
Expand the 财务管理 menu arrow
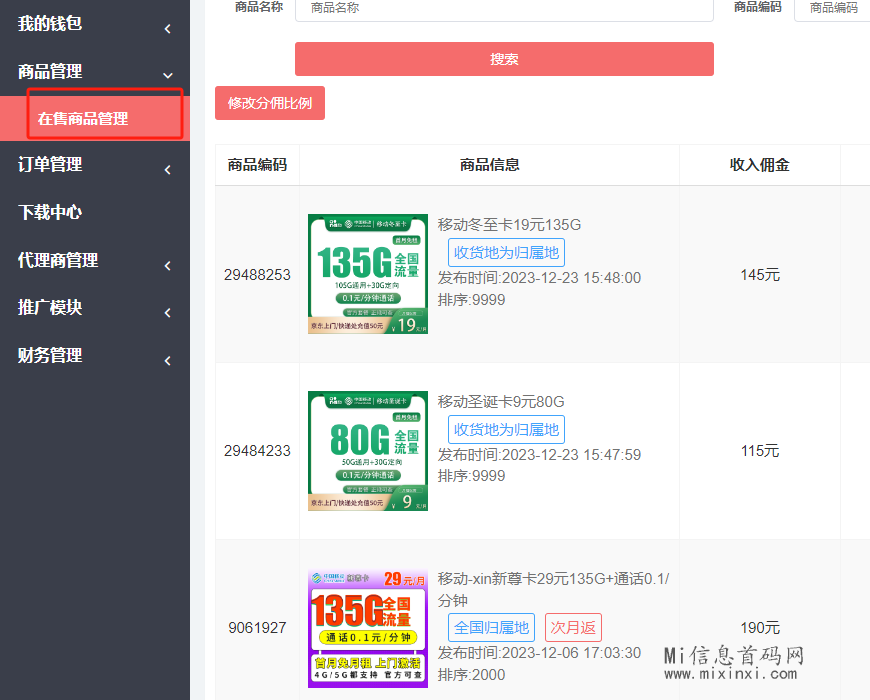click(167, 360)
